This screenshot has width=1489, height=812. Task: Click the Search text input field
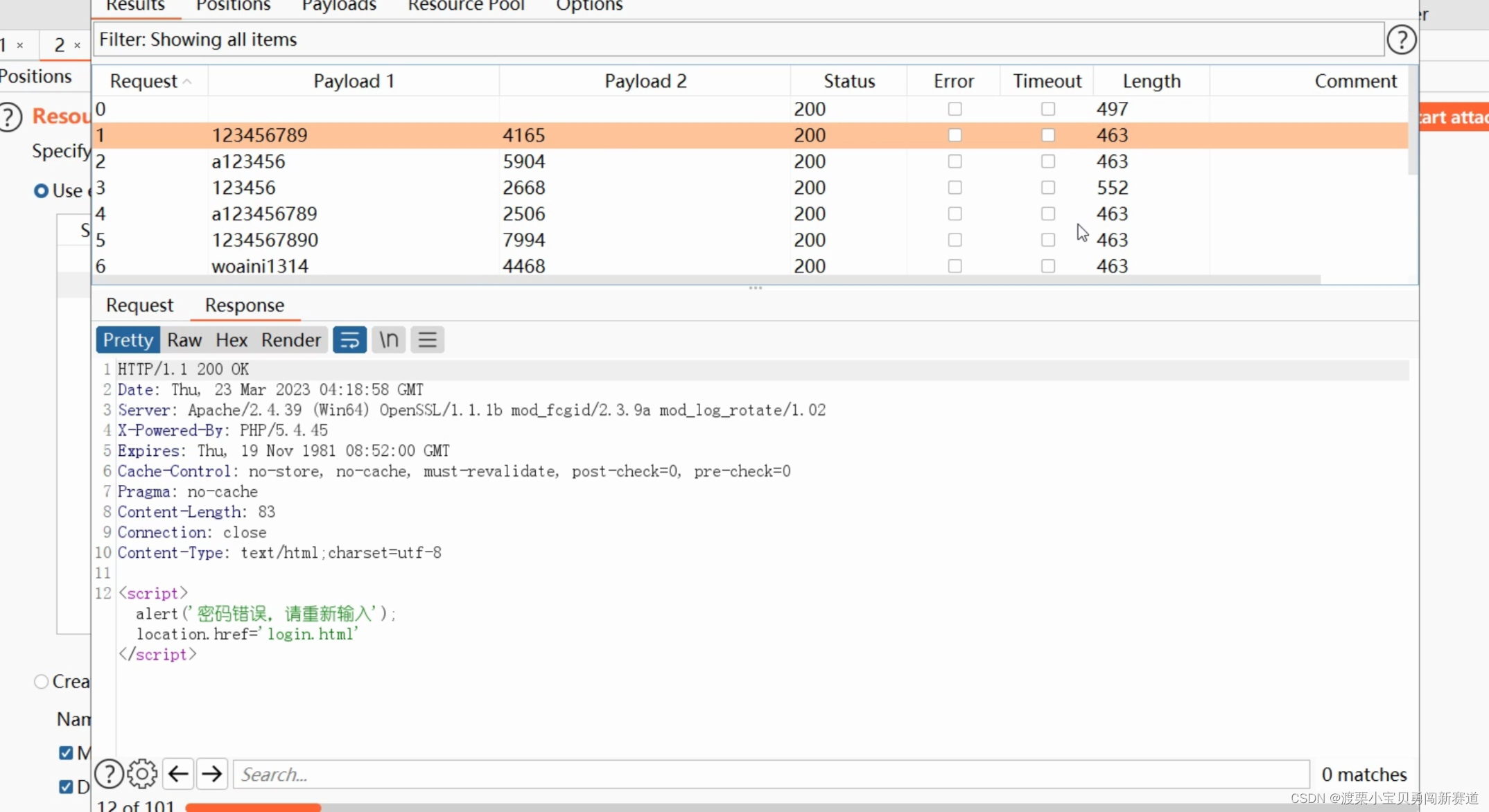pyautogui.click(x=771, y=774)
